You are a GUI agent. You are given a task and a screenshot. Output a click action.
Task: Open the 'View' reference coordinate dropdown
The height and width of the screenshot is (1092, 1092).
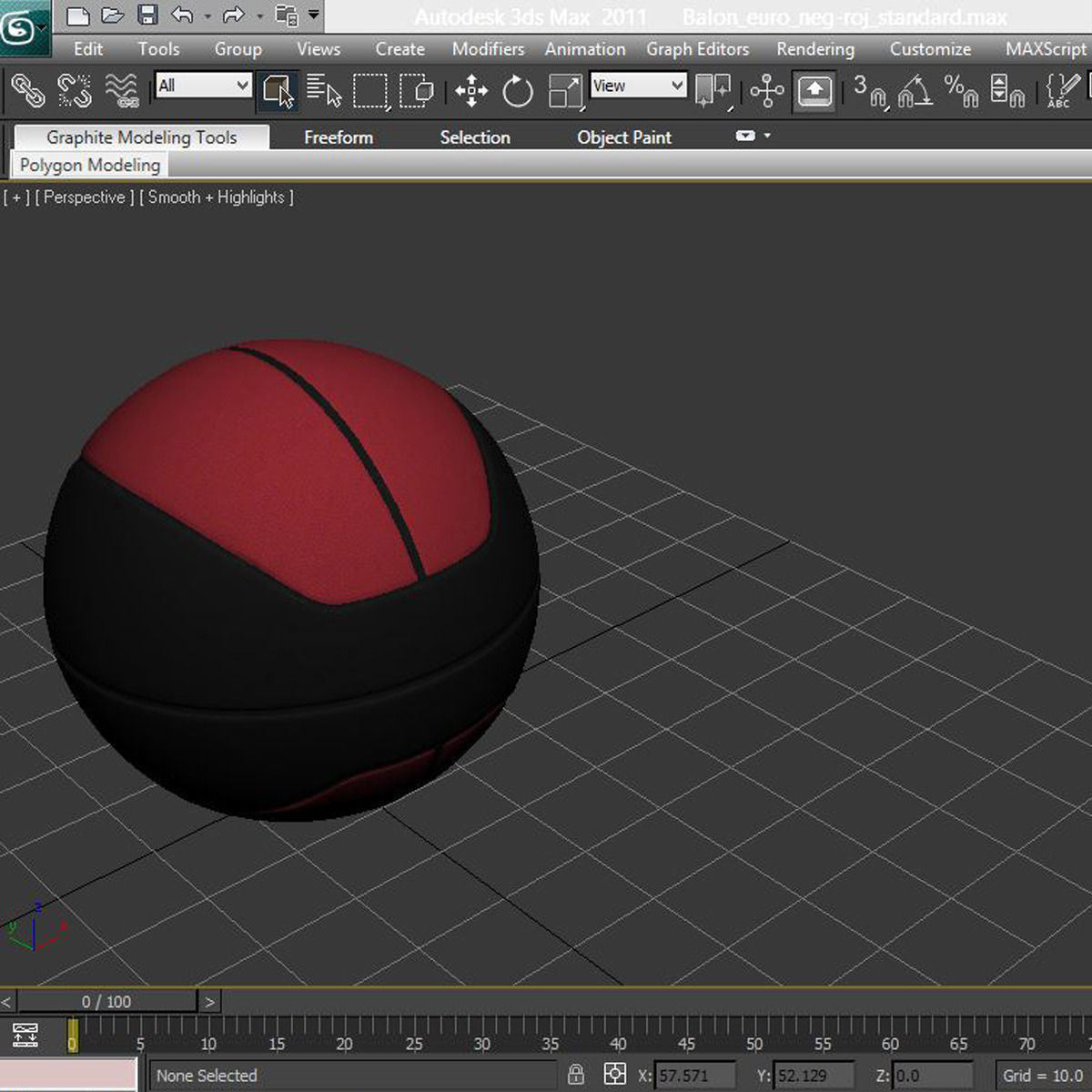[x=638, y=86]
